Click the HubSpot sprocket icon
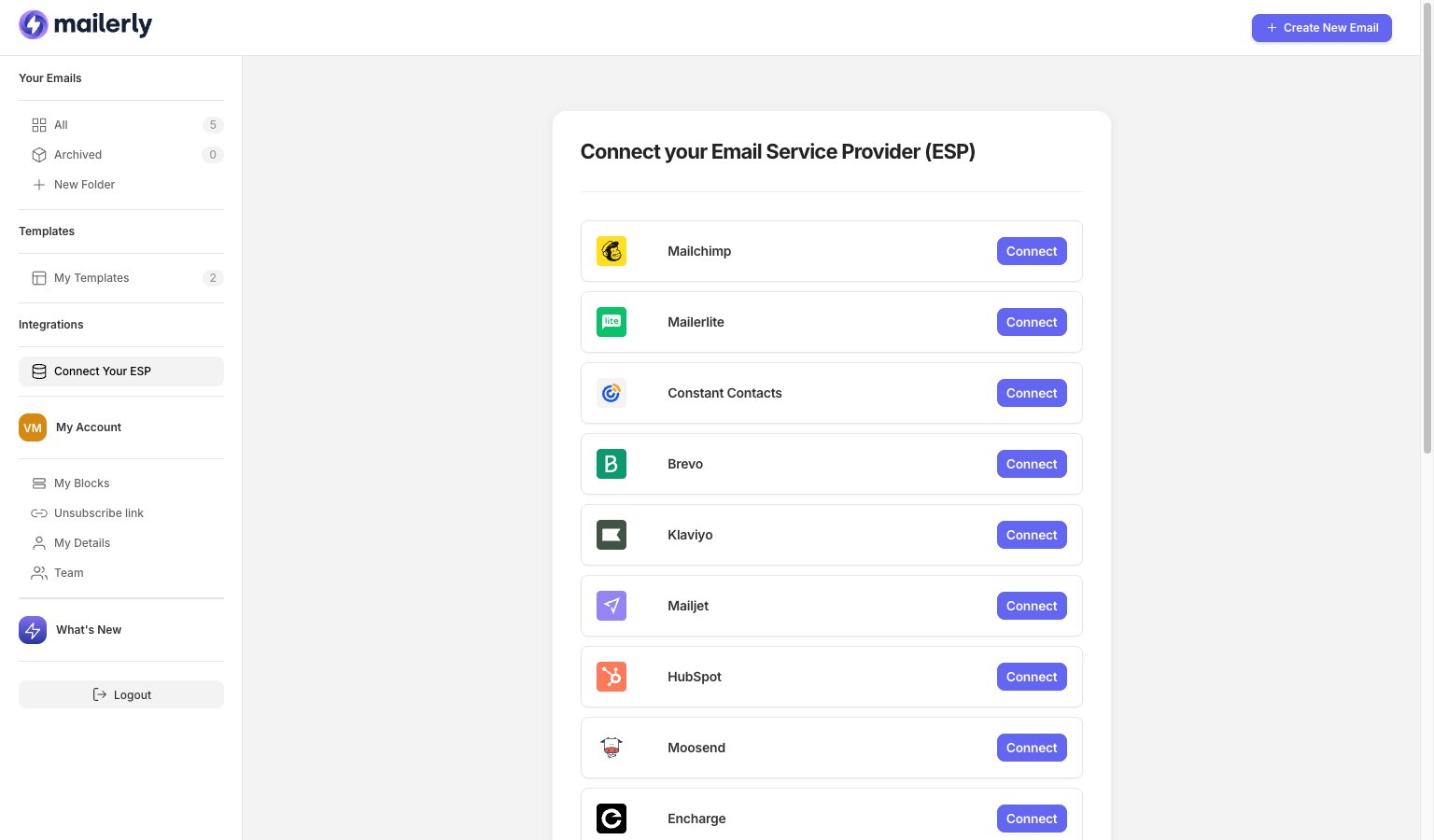1434x840 pixels. click(612, 677)
